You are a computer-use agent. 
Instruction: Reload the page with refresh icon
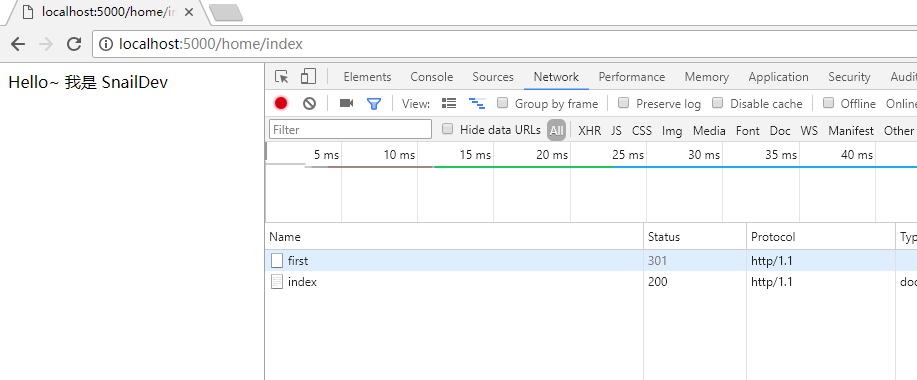[x=74, y=44]
